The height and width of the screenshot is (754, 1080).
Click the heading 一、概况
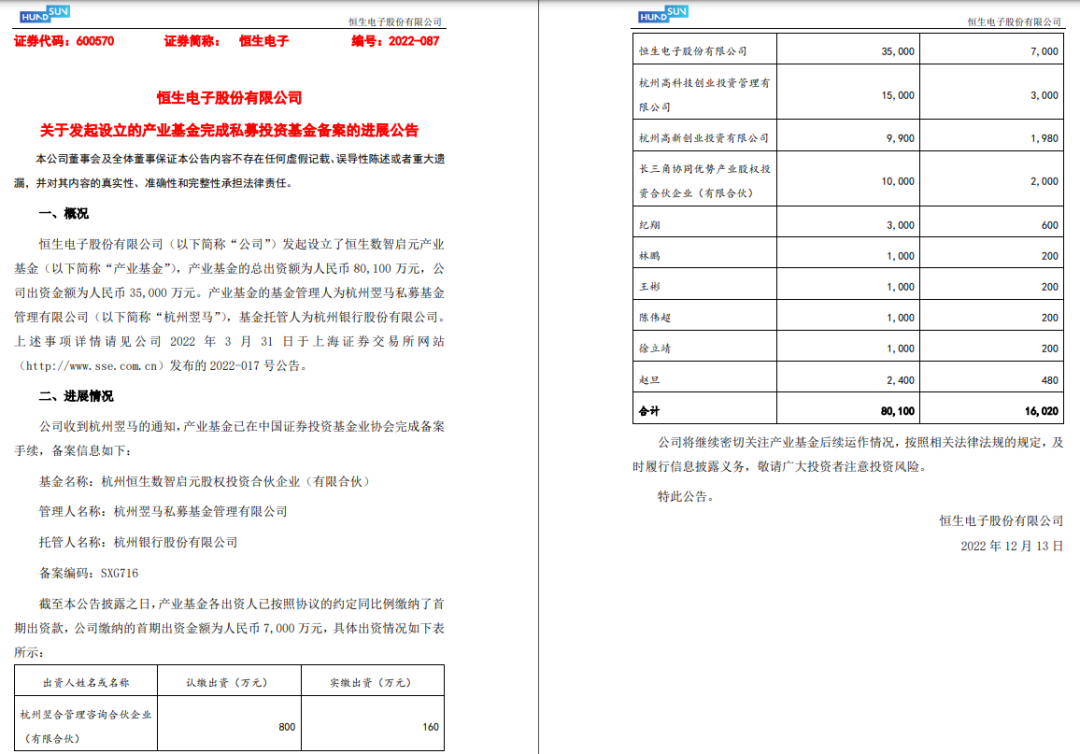point(64,213)
